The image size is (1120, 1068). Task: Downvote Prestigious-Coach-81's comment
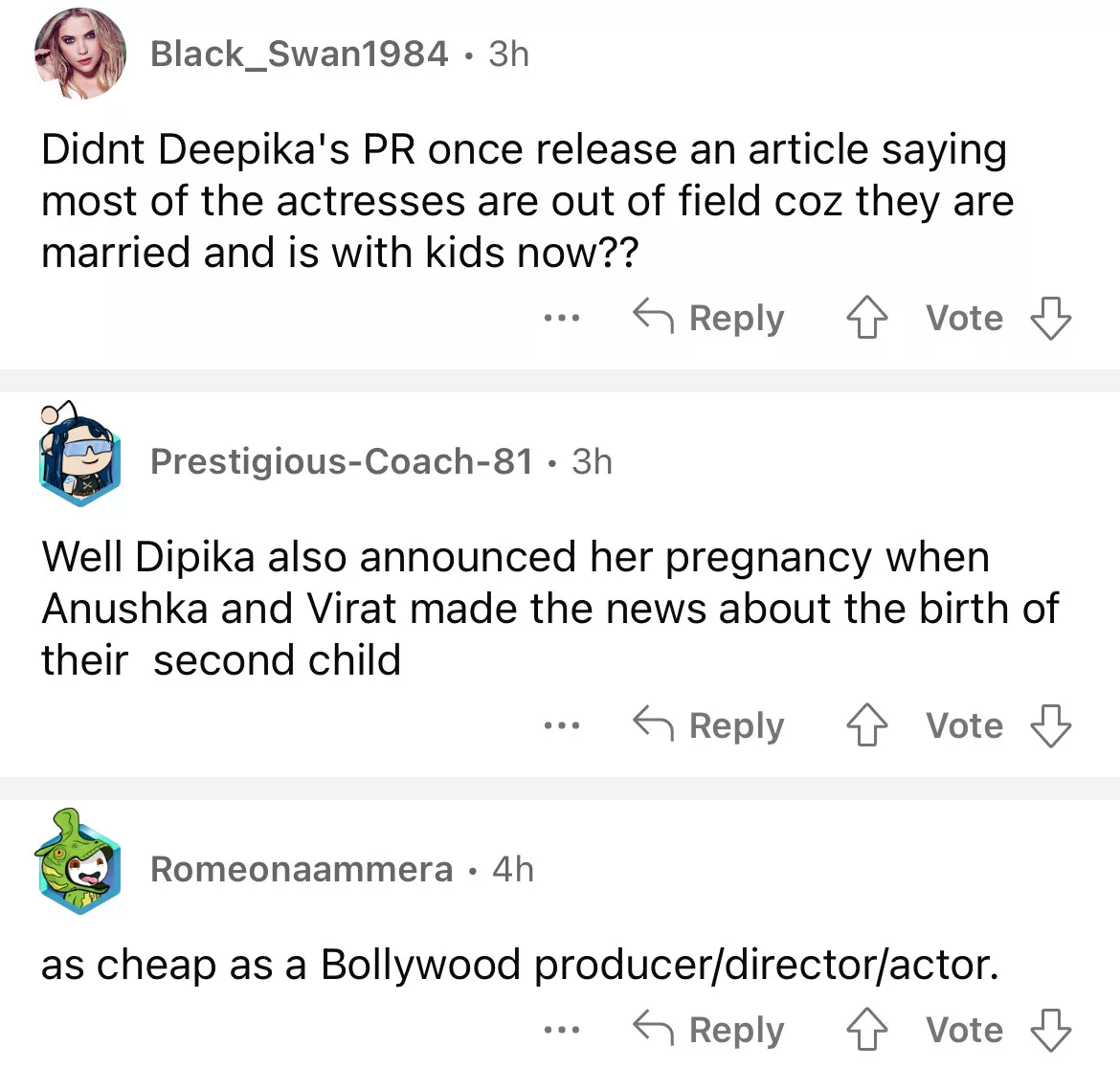point(1050,725)
